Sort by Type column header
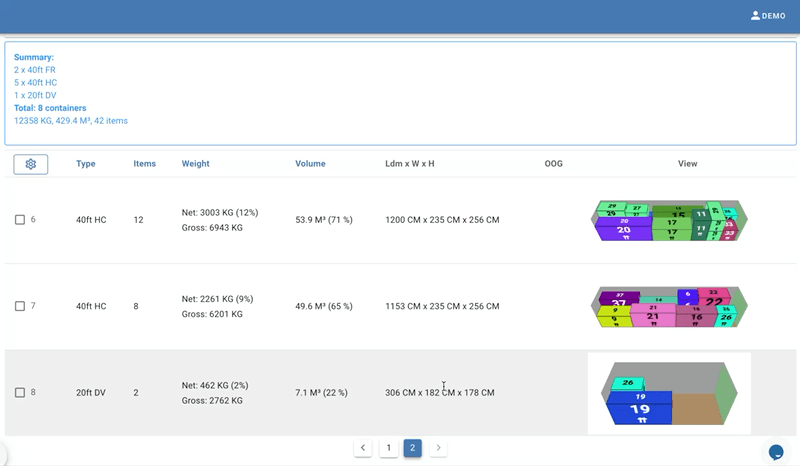Image resolution: width=800 pixels, height=466 pixels. tap(86, 163)
